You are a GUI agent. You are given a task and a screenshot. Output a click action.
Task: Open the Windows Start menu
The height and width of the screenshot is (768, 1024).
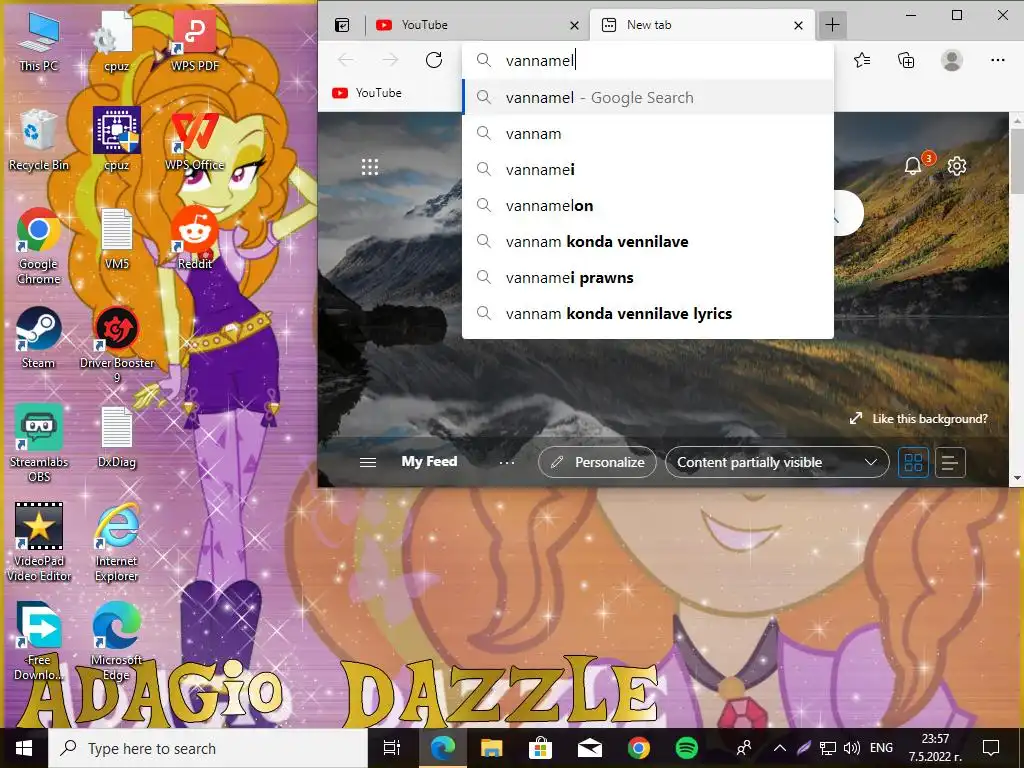(x=24, y=748)
